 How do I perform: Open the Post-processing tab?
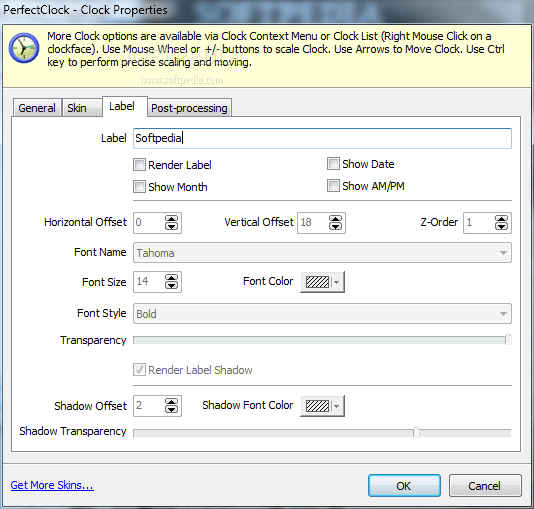[x=189, y=108]
